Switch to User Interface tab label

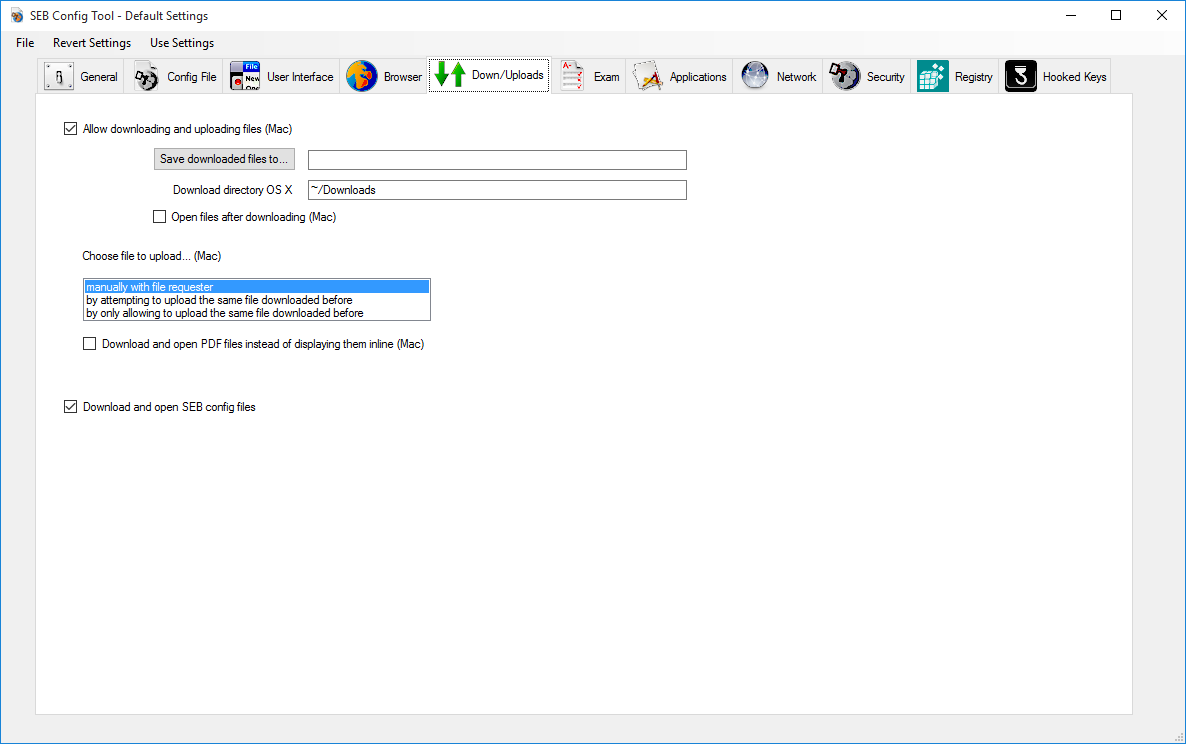coord(300,77)
